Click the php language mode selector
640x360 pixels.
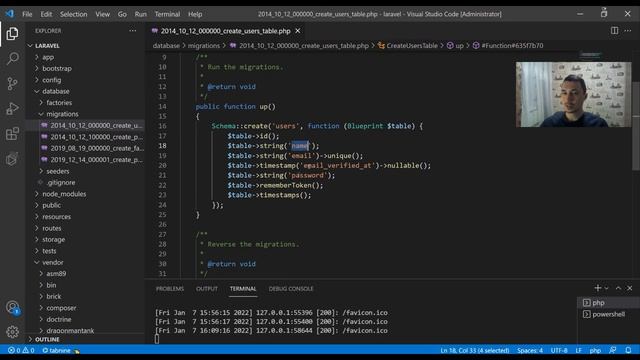tap(595, 350)
